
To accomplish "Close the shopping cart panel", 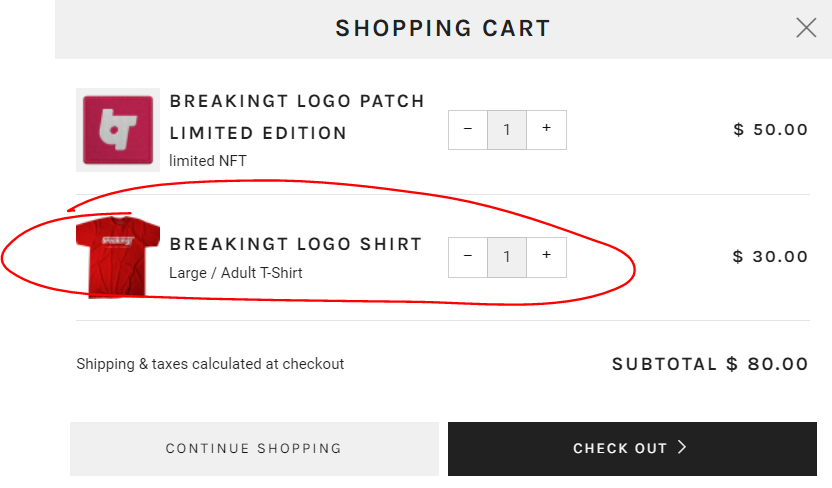I will click(806, 28).
